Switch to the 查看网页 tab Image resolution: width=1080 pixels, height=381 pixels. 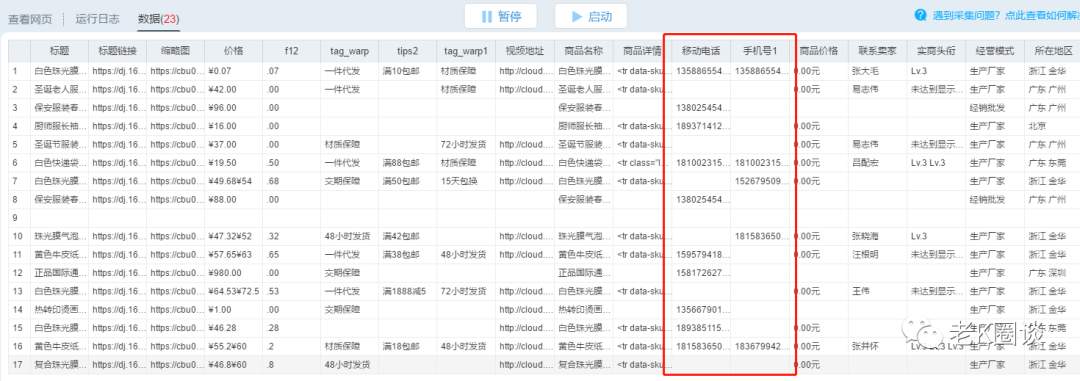coord(30,19)
